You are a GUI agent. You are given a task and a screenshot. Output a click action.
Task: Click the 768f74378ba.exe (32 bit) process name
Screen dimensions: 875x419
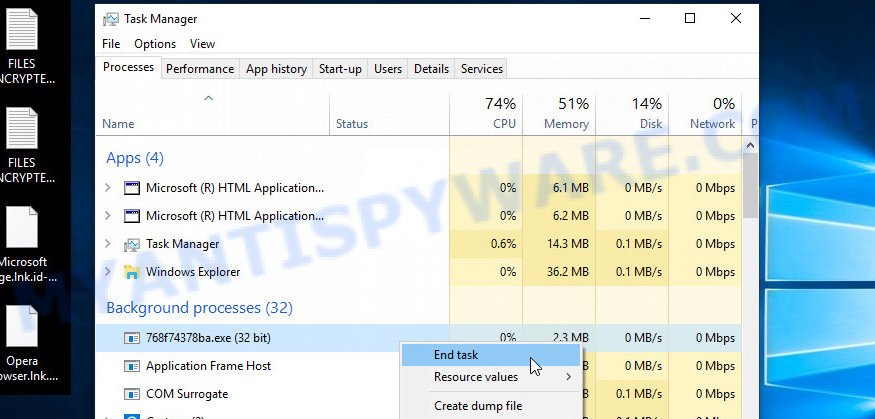pos(208,338)
